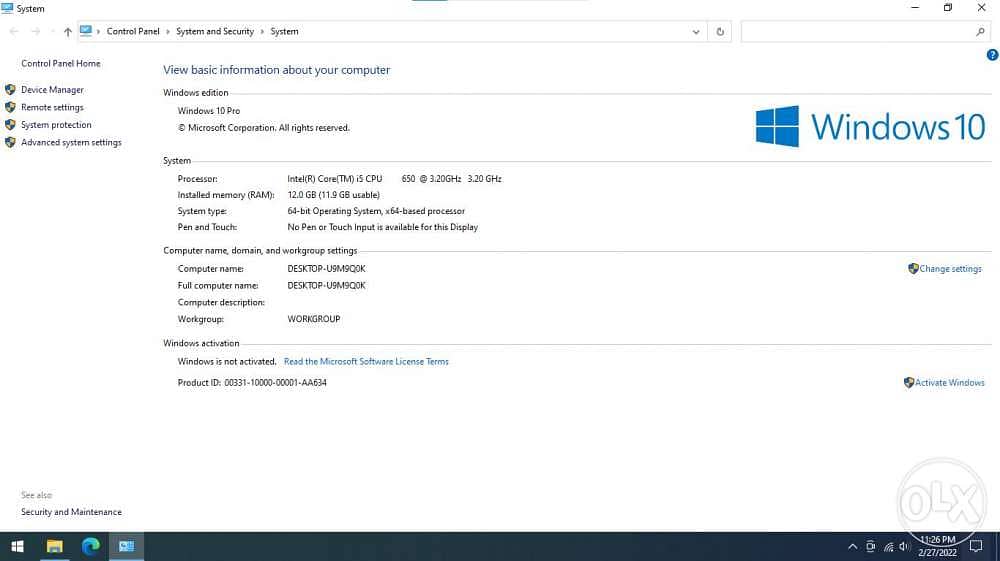The height and width of the screenshot is (561, 1000).
Task: Open File Explorer from taskbar
Action: (54, 546)
